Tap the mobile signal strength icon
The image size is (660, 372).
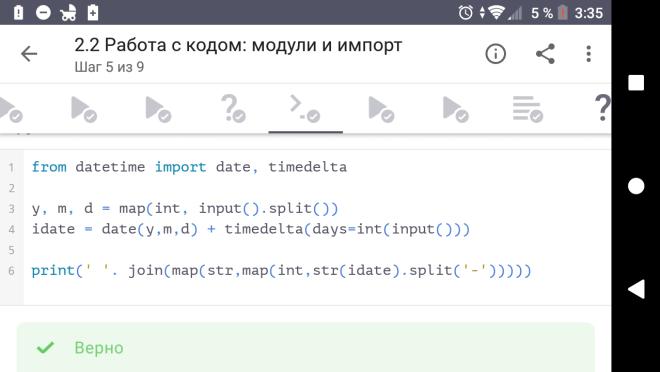515,13
